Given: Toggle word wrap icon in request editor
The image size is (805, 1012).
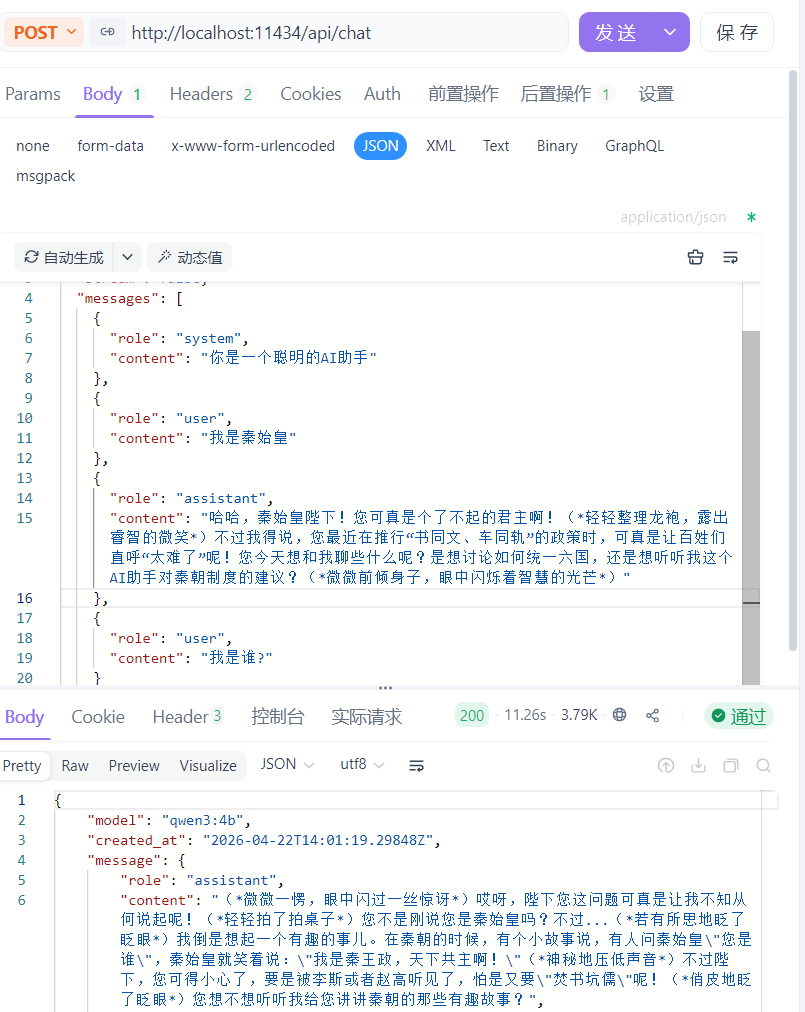Looking at the screenshot, I should 730,258.
